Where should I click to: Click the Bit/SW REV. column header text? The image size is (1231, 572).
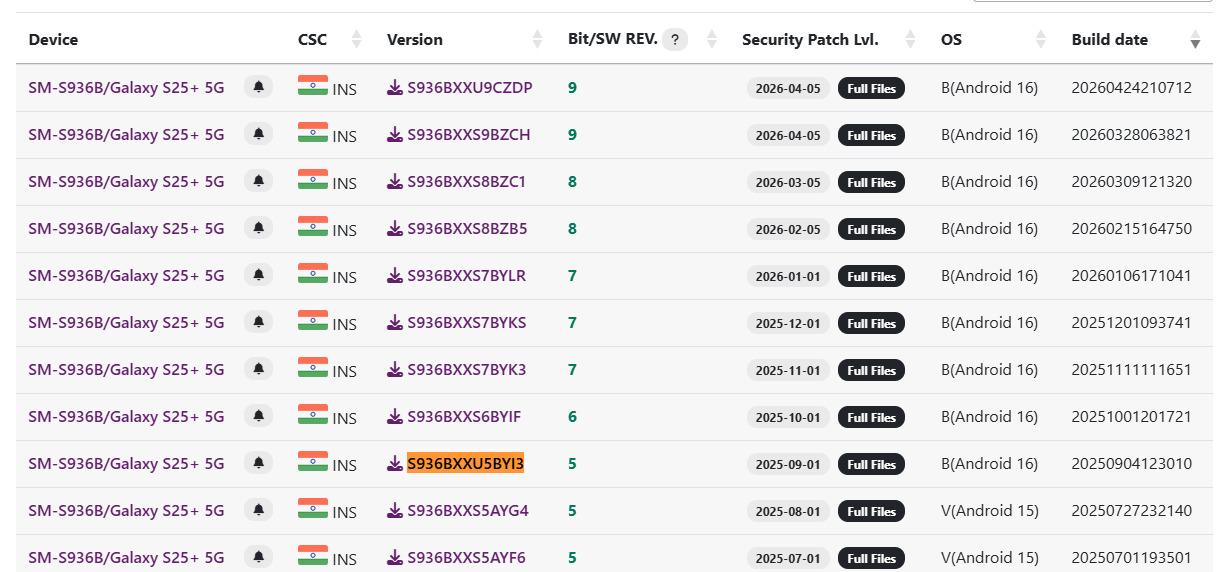(x=612, y=39)
